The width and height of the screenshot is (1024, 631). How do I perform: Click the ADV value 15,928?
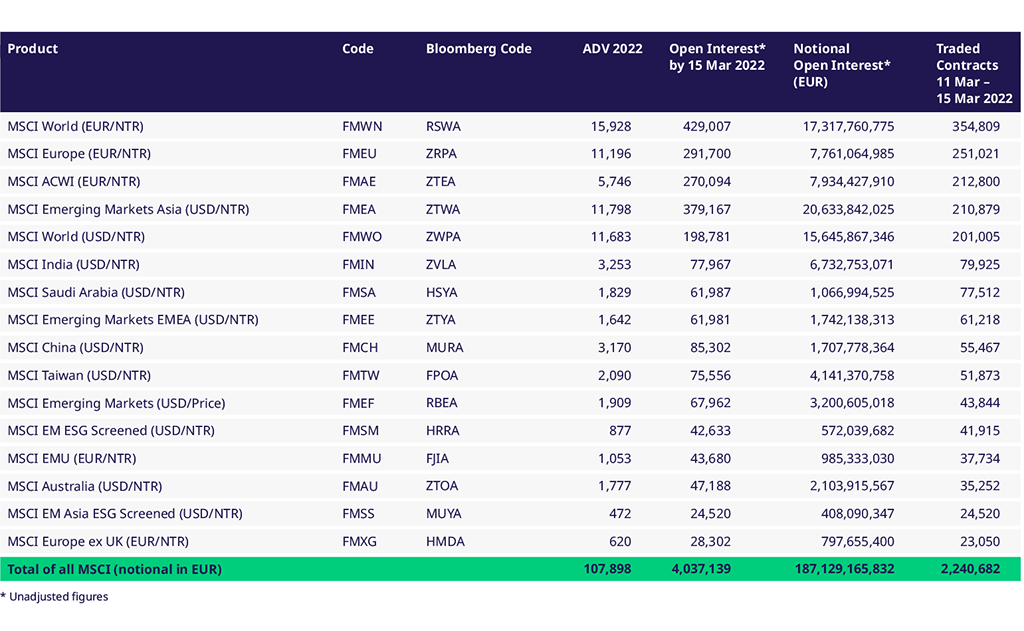click(x=611, y=127)
